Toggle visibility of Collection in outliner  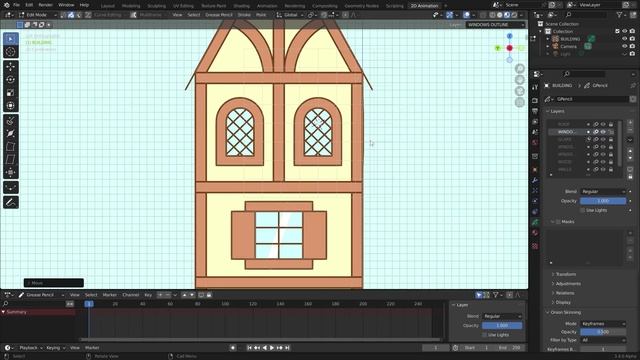pyautogui.click(x=624, y=31)
